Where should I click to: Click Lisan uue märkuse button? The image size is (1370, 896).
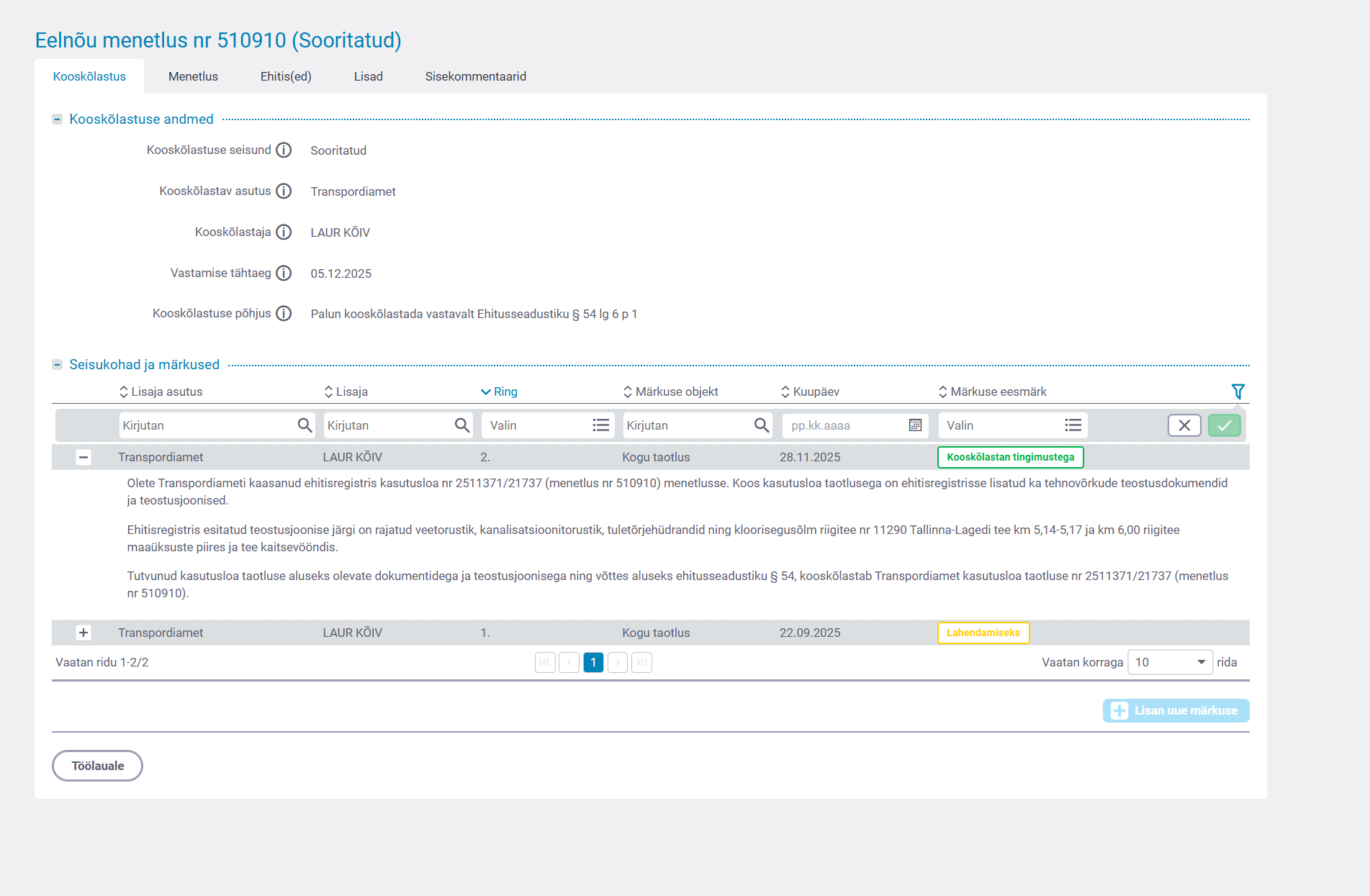(1176, 711)
